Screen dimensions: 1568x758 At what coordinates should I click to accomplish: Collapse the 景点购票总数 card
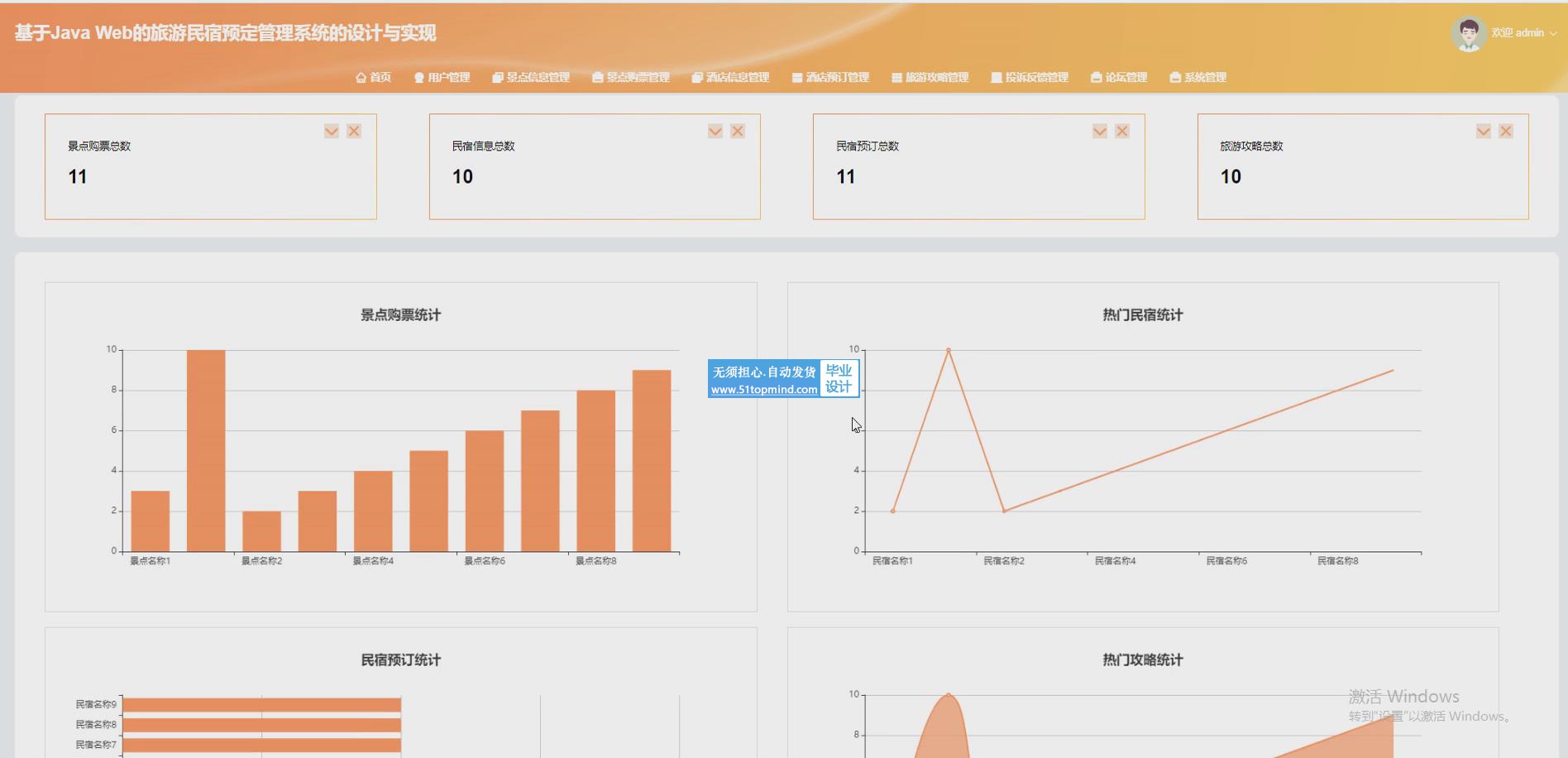[332, 131]
